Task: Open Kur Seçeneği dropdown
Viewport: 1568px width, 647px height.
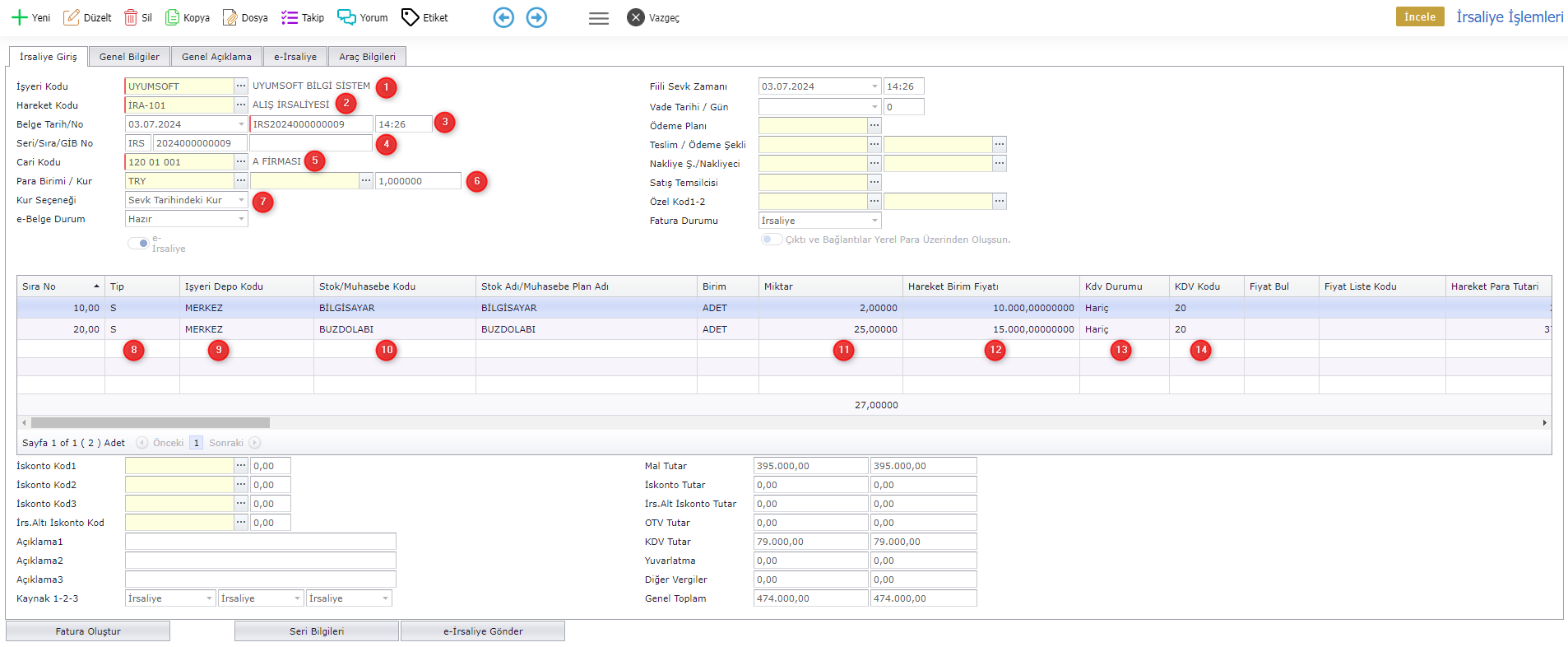Action: pos(241,200)
